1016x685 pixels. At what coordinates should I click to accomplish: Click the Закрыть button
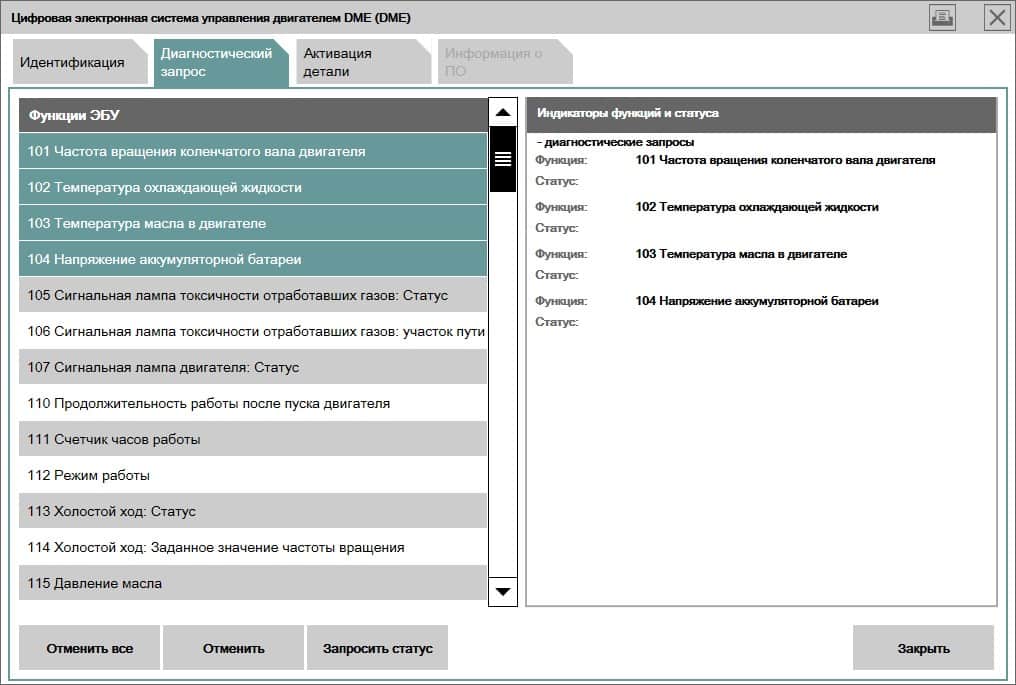[923, 648]
